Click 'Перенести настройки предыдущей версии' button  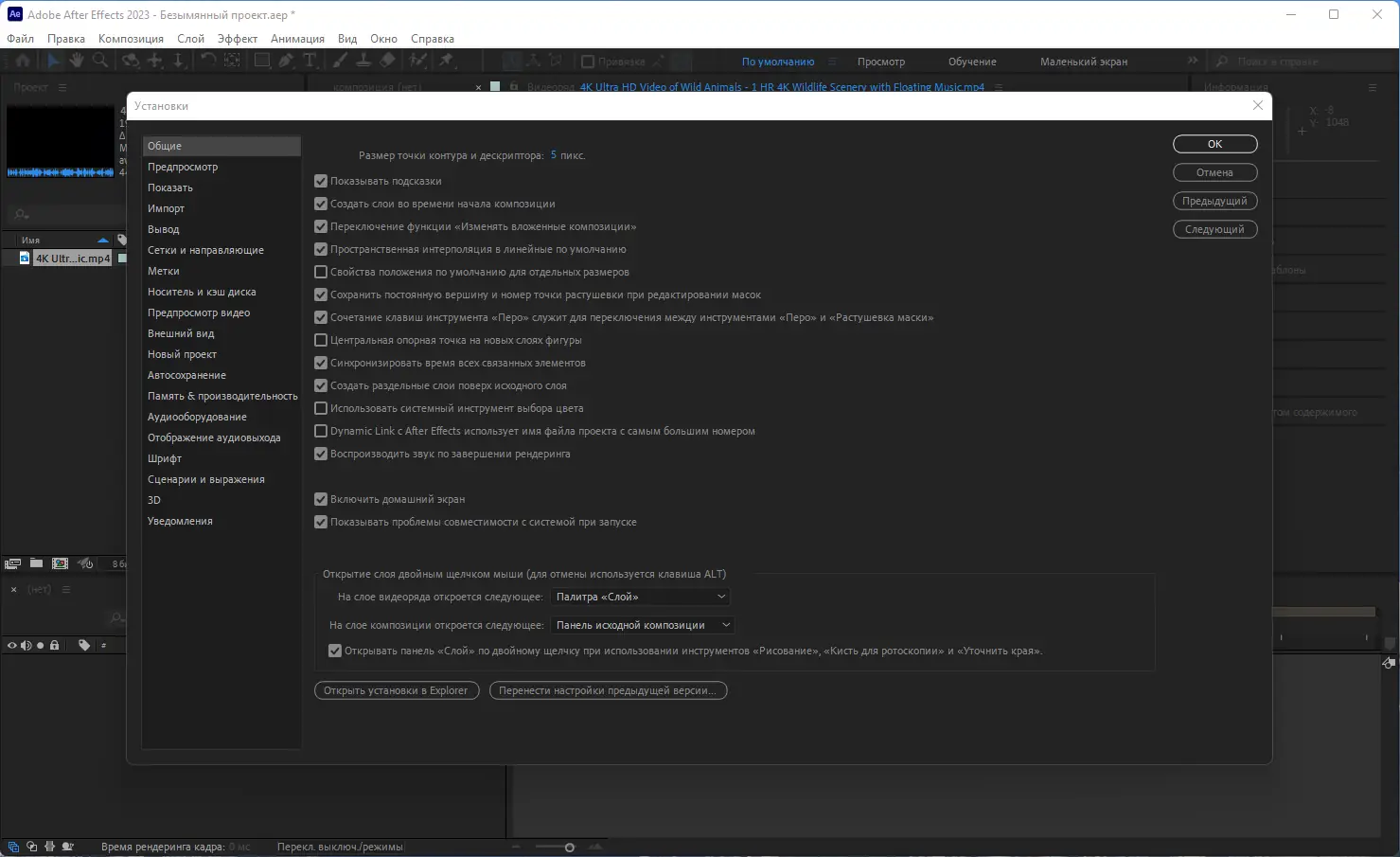click(609, 690)
